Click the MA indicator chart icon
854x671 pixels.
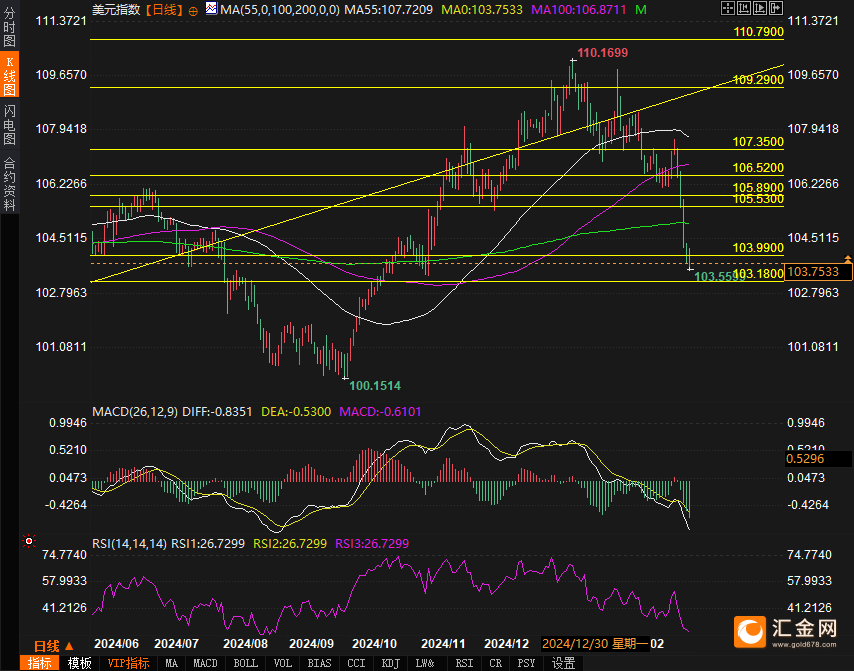pos(211,8)
